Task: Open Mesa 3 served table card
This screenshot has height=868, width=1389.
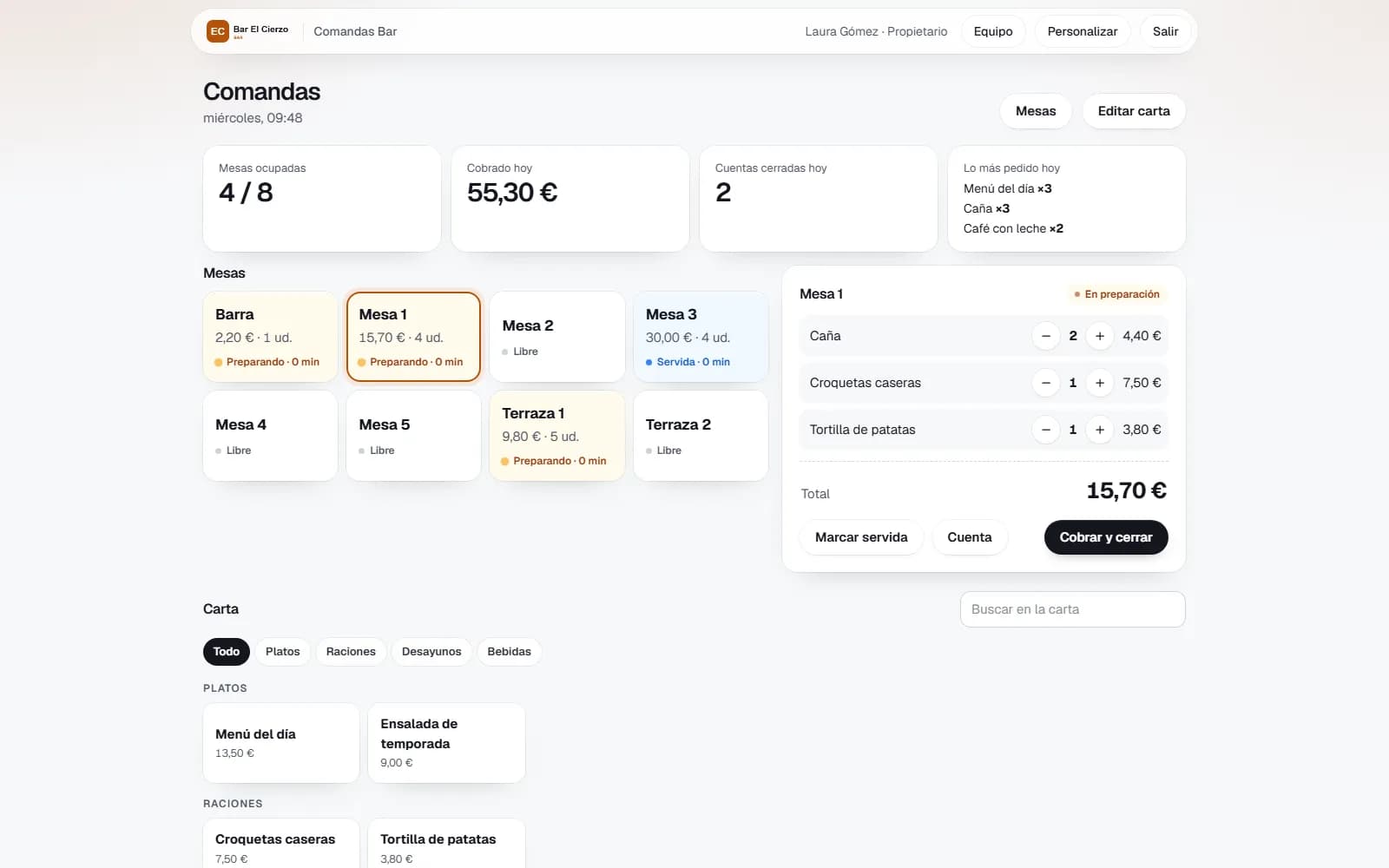Action: (x=701, y=337)
